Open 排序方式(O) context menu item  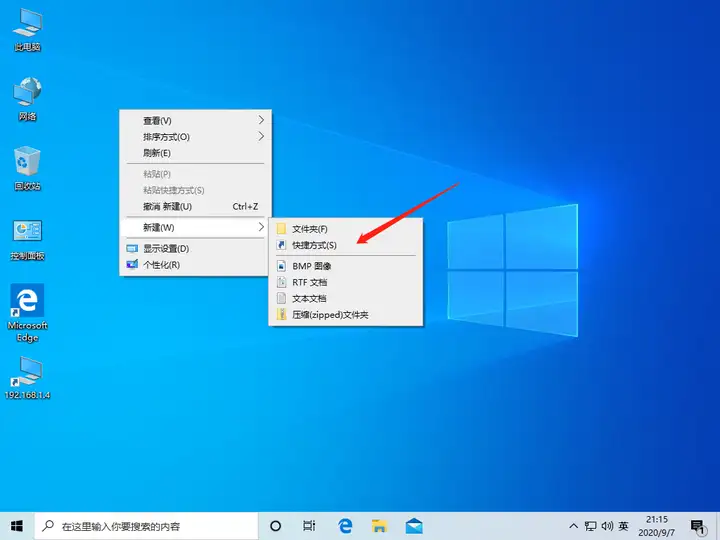[196, 137]
